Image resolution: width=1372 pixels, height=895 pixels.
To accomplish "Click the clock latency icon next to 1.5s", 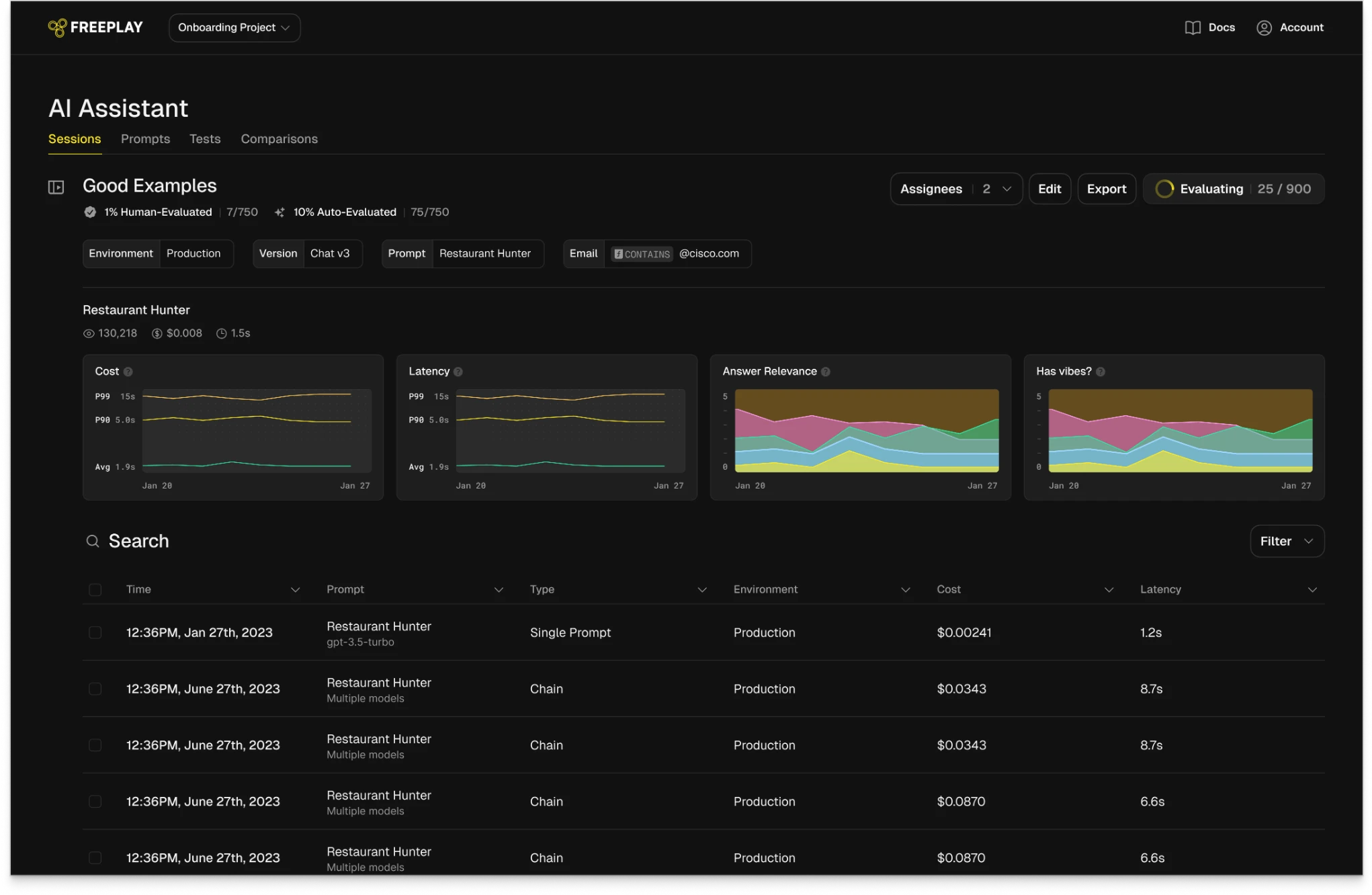I will [222, 334].
